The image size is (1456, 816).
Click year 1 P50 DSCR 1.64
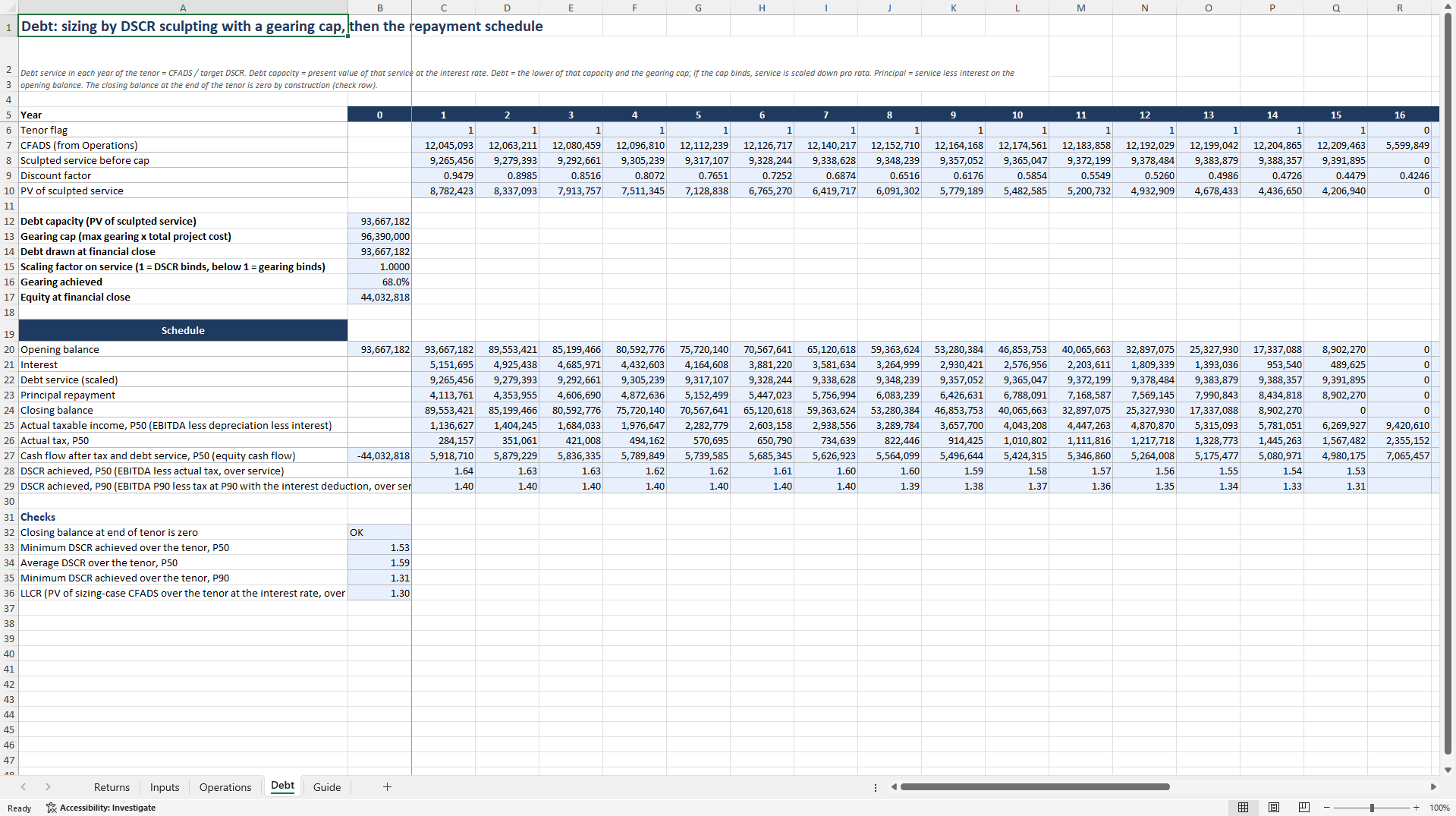click(443, 471)
